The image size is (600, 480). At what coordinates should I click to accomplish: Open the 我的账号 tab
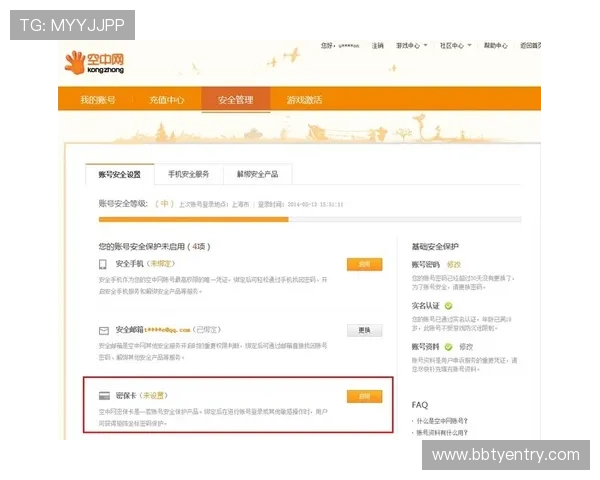[98, 100]
